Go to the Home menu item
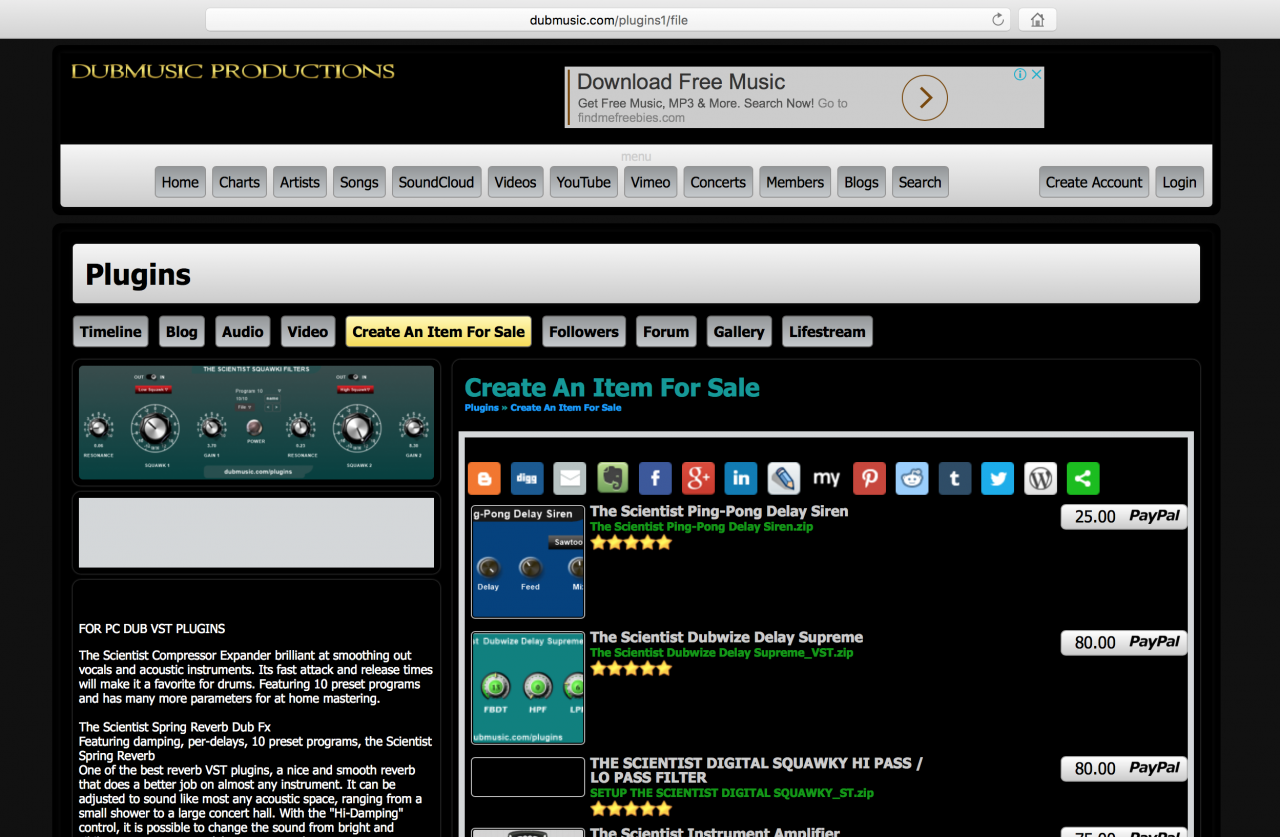 click(x=180, y=182)
